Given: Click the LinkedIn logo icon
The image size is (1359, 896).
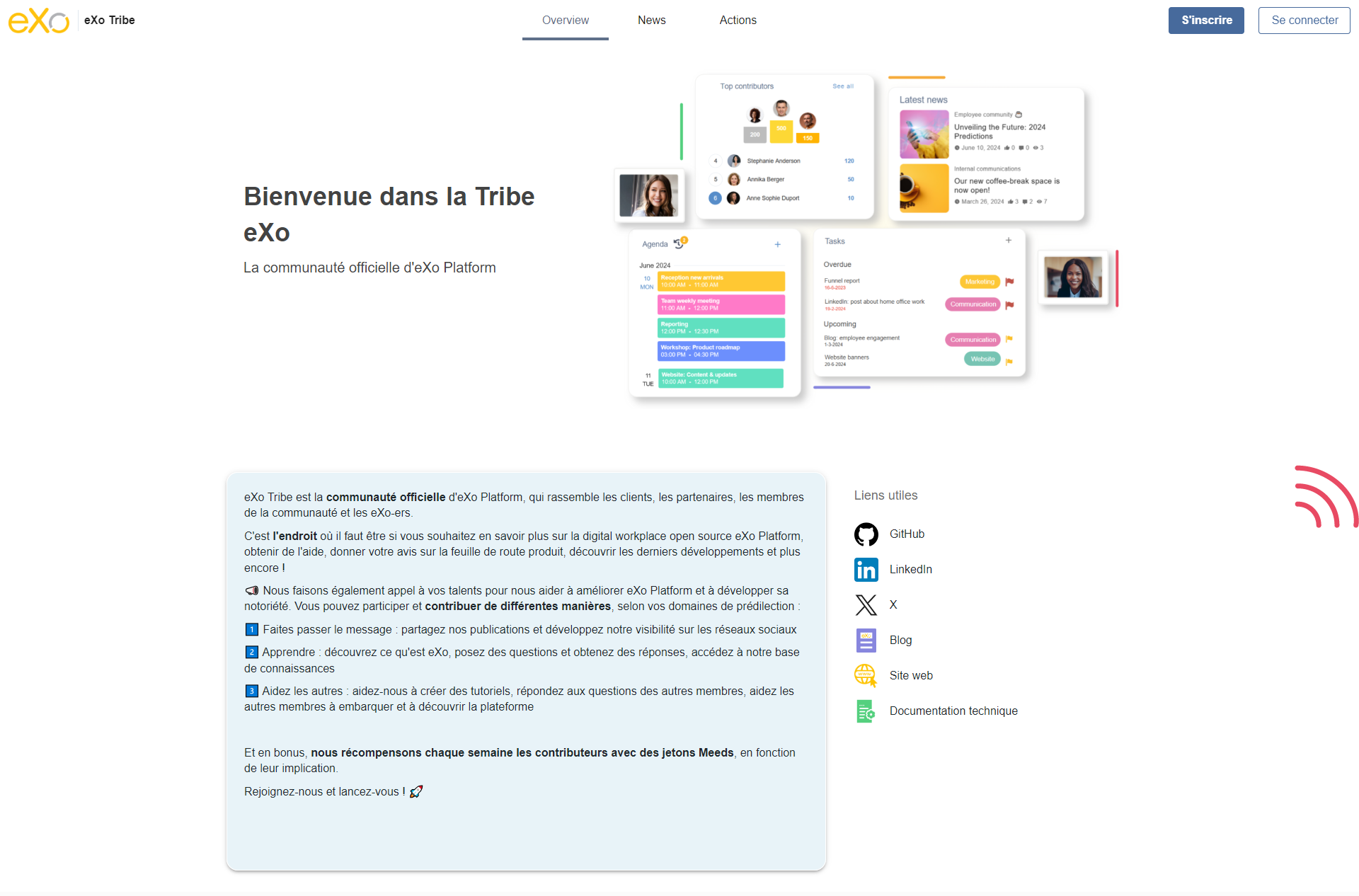Looking at the screenshot, I should click(866, 570).
